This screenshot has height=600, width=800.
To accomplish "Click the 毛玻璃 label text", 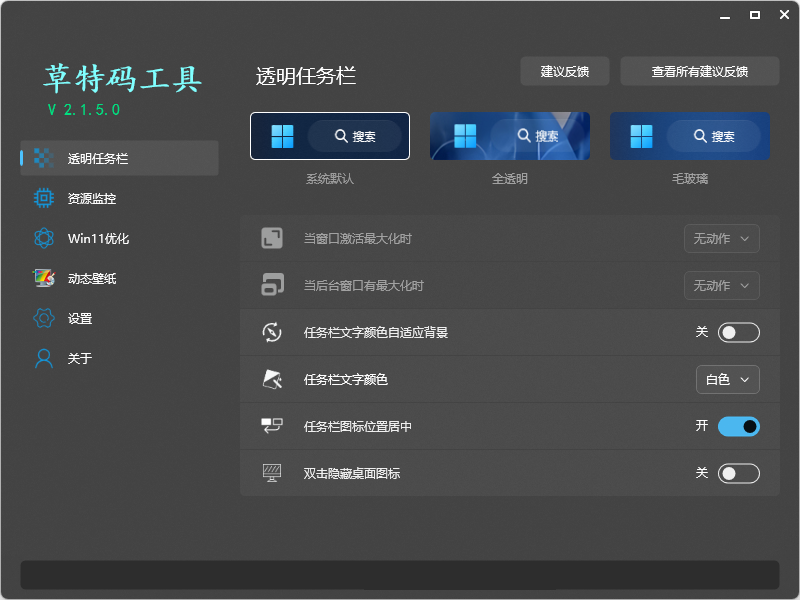I will pos(690,179).
